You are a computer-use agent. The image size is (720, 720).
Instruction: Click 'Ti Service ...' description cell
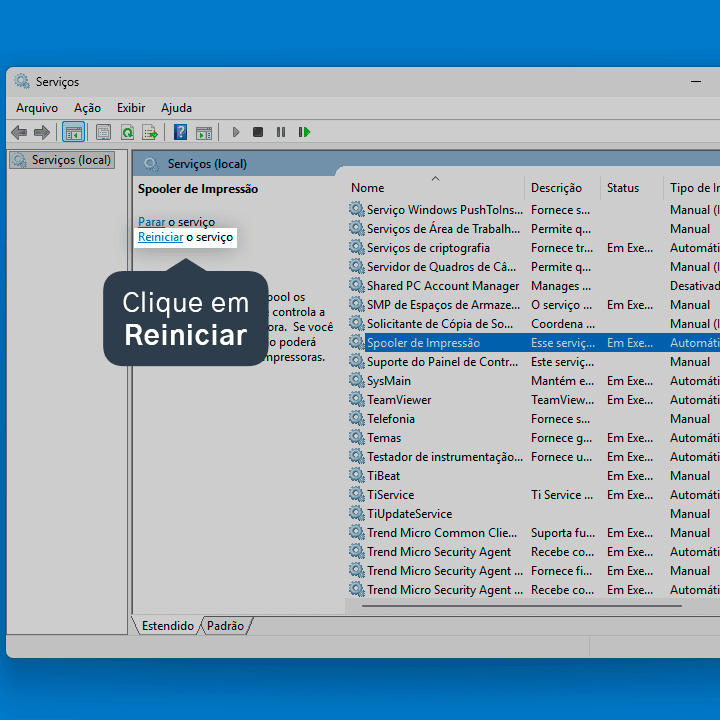coord(562,495)
